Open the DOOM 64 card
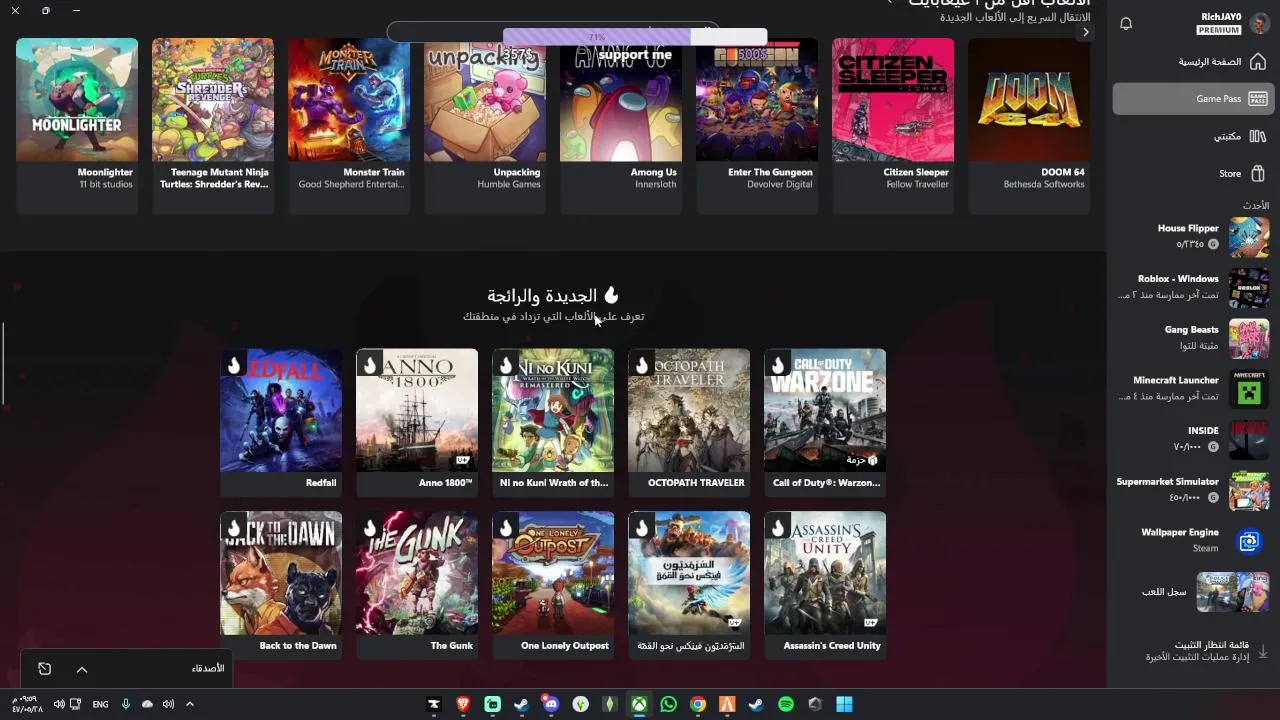 [1029, 125]
